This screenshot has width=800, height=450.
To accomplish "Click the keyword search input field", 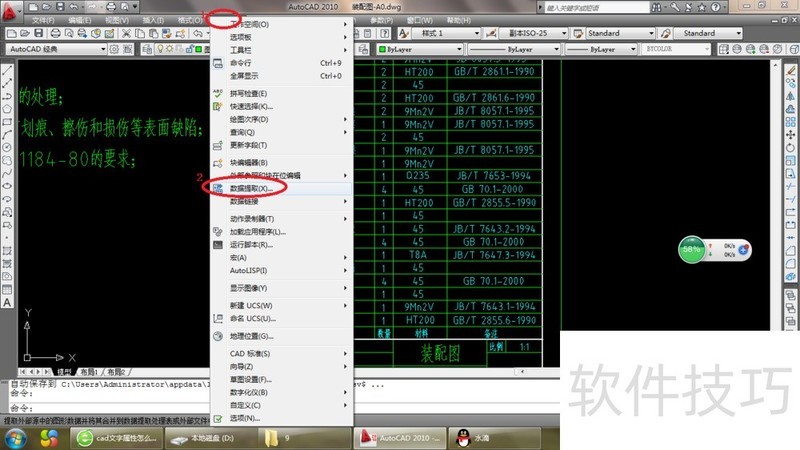I will click(x=595, y=8).
